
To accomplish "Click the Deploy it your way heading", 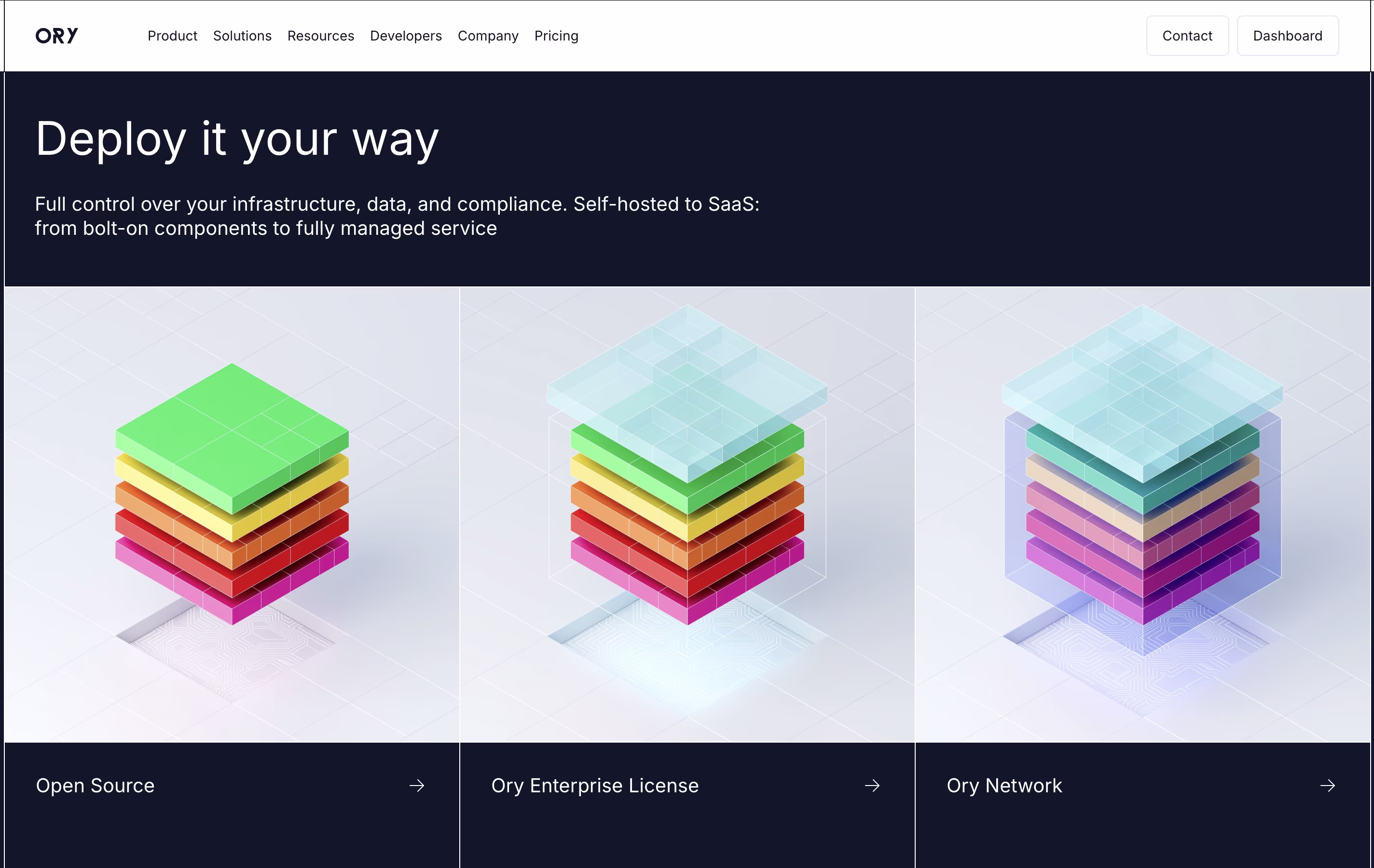I will (237, 138).
